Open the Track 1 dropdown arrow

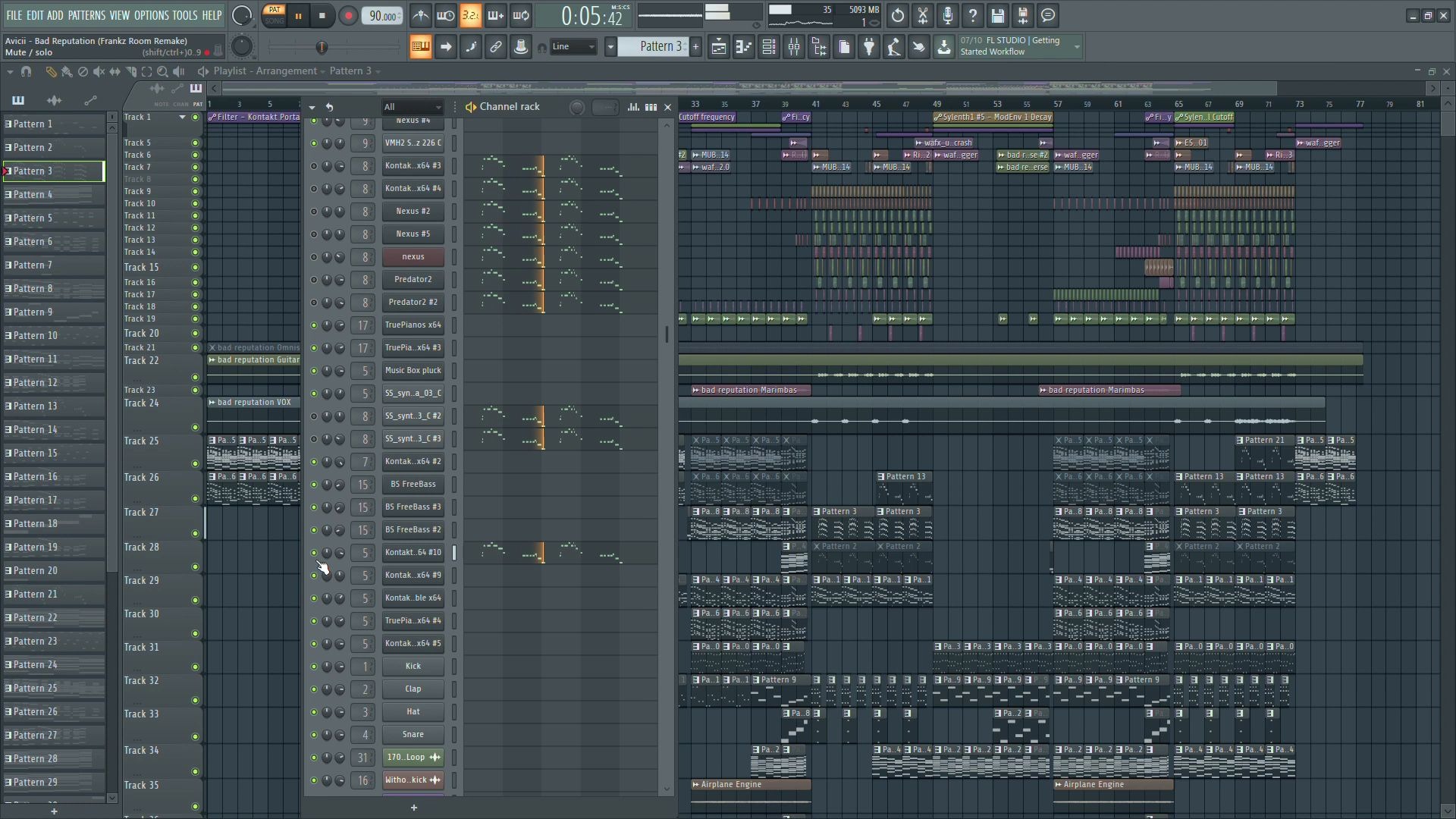tap(182, 118)
